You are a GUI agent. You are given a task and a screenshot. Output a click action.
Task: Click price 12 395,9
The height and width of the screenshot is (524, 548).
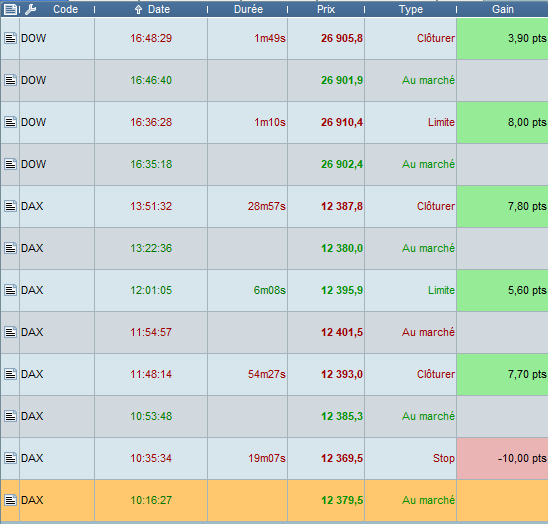342,290
